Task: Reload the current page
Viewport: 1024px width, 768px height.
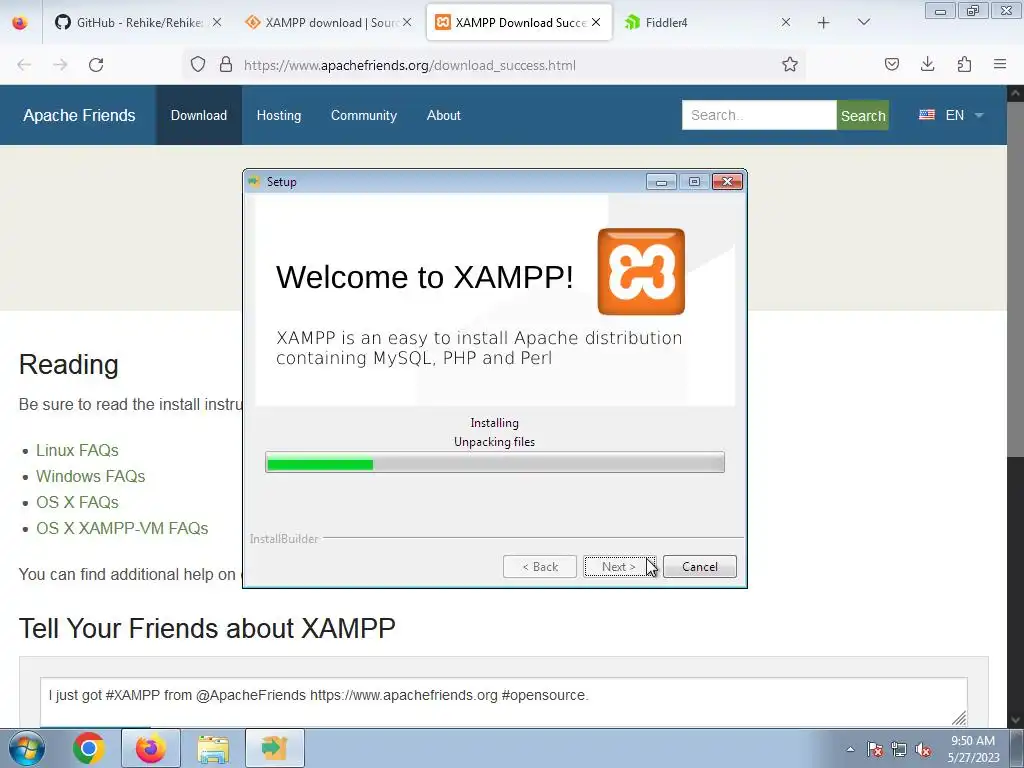Action: pyautogui.click(x=96, y=65)
